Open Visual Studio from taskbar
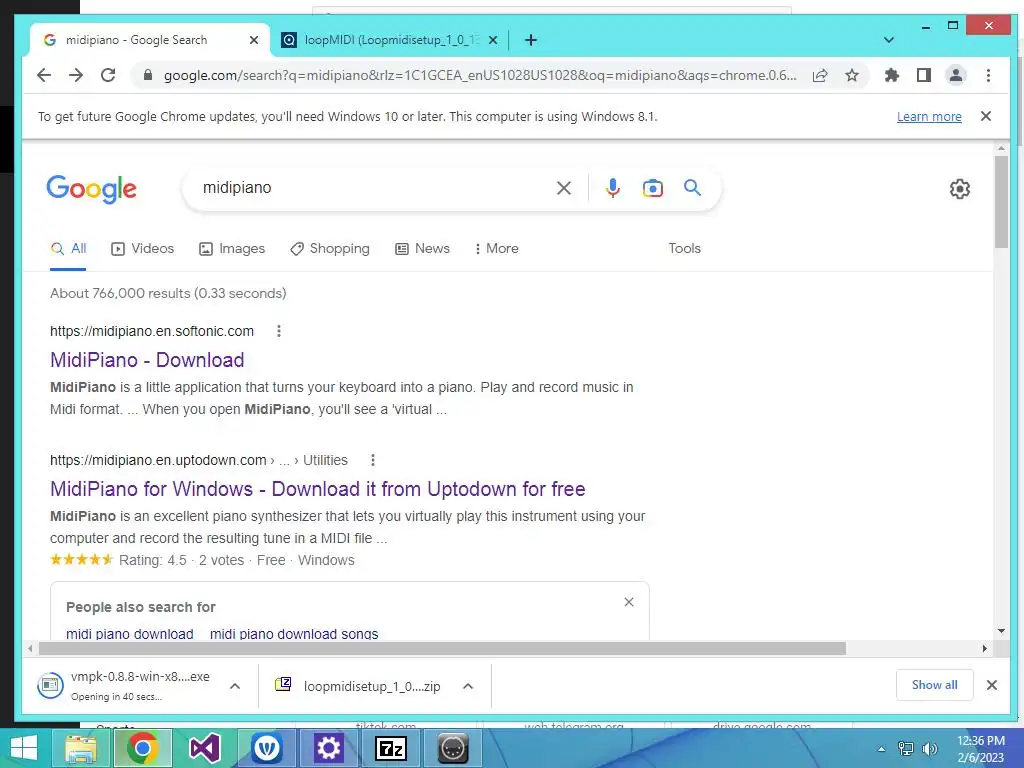This screenshot has height=768, width=1024. (204, 748)
